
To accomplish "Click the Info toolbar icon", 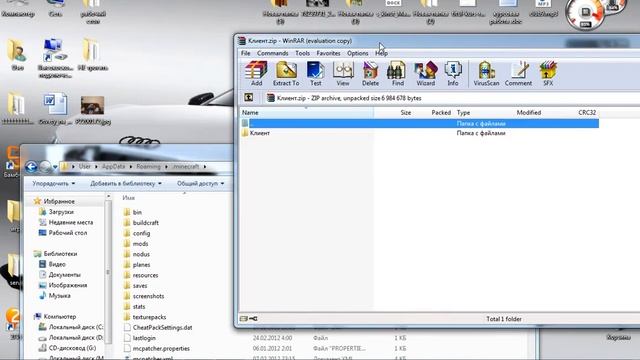I will click(x=453, y=73).
